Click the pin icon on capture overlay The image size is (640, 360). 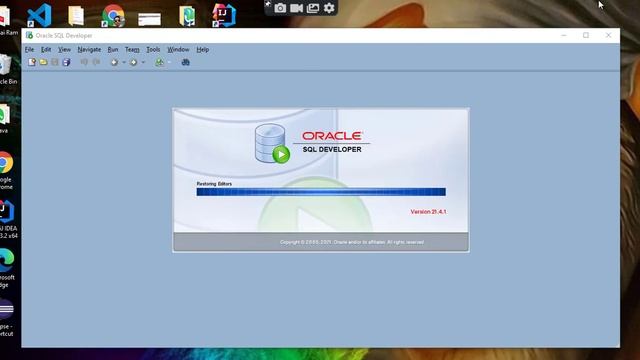(268, 4)
